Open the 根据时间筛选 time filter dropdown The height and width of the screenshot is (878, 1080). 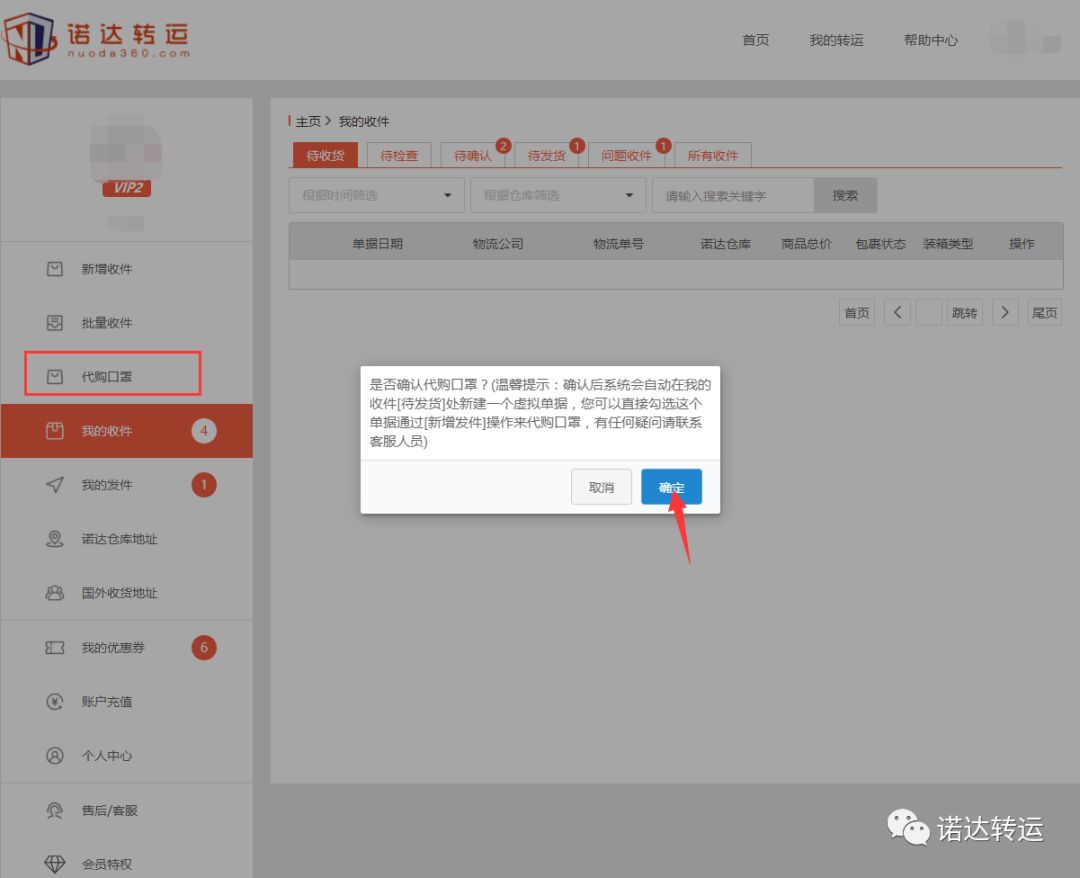pyautogui.click(x=375, y=195)
